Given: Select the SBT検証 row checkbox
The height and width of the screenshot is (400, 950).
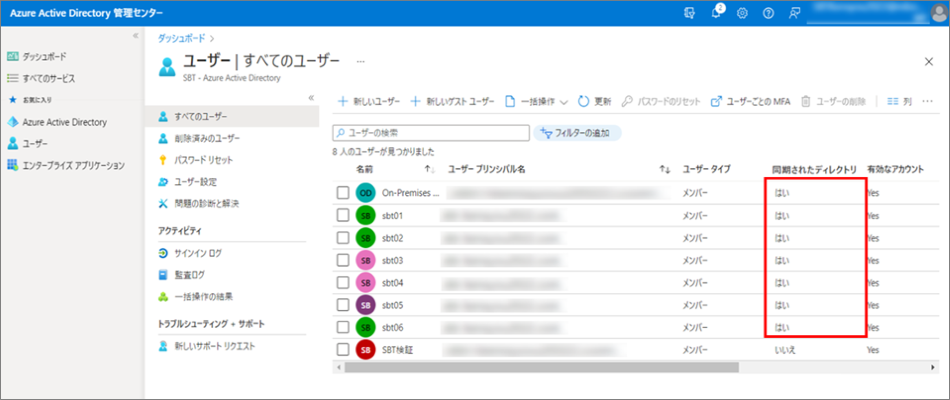Looking at the screenshot, I should (343, 350).
